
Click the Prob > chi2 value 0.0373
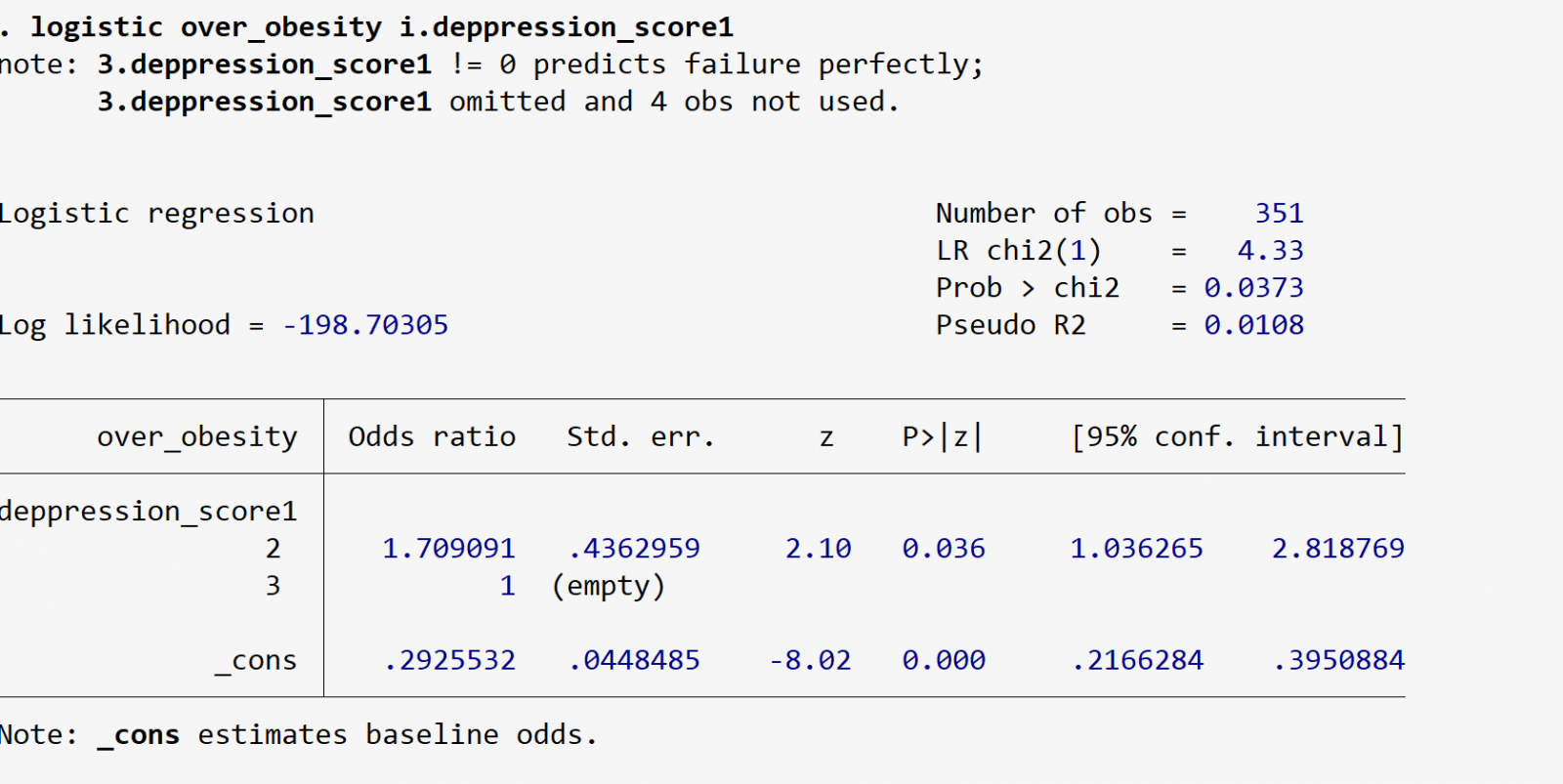pyautogui.click(x=1253, y=288)
